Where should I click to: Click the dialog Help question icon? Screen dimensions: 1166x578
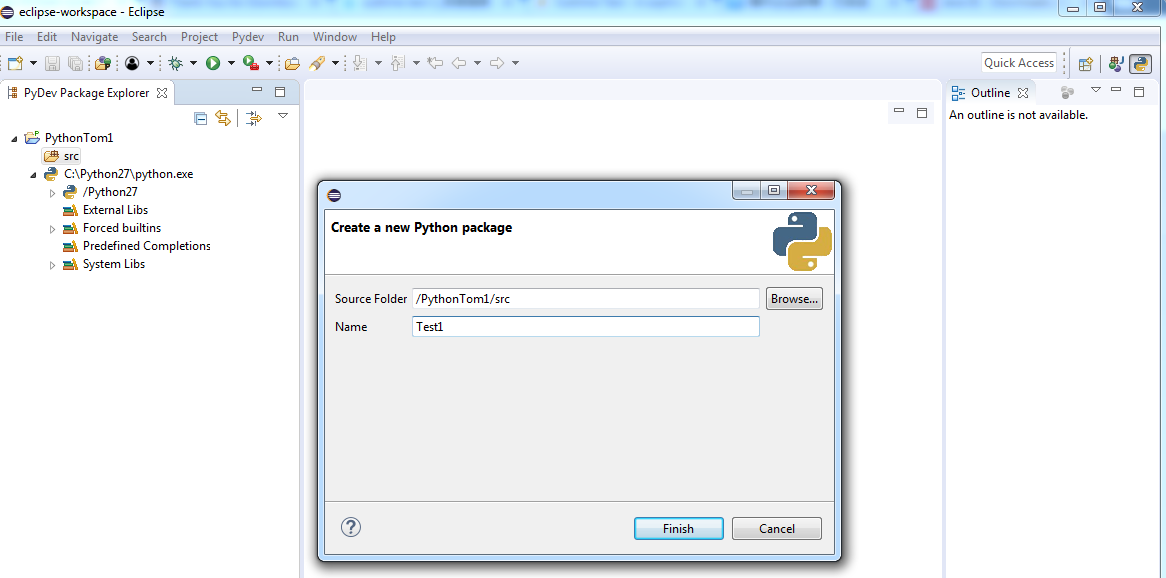click(x=351, y=527)
